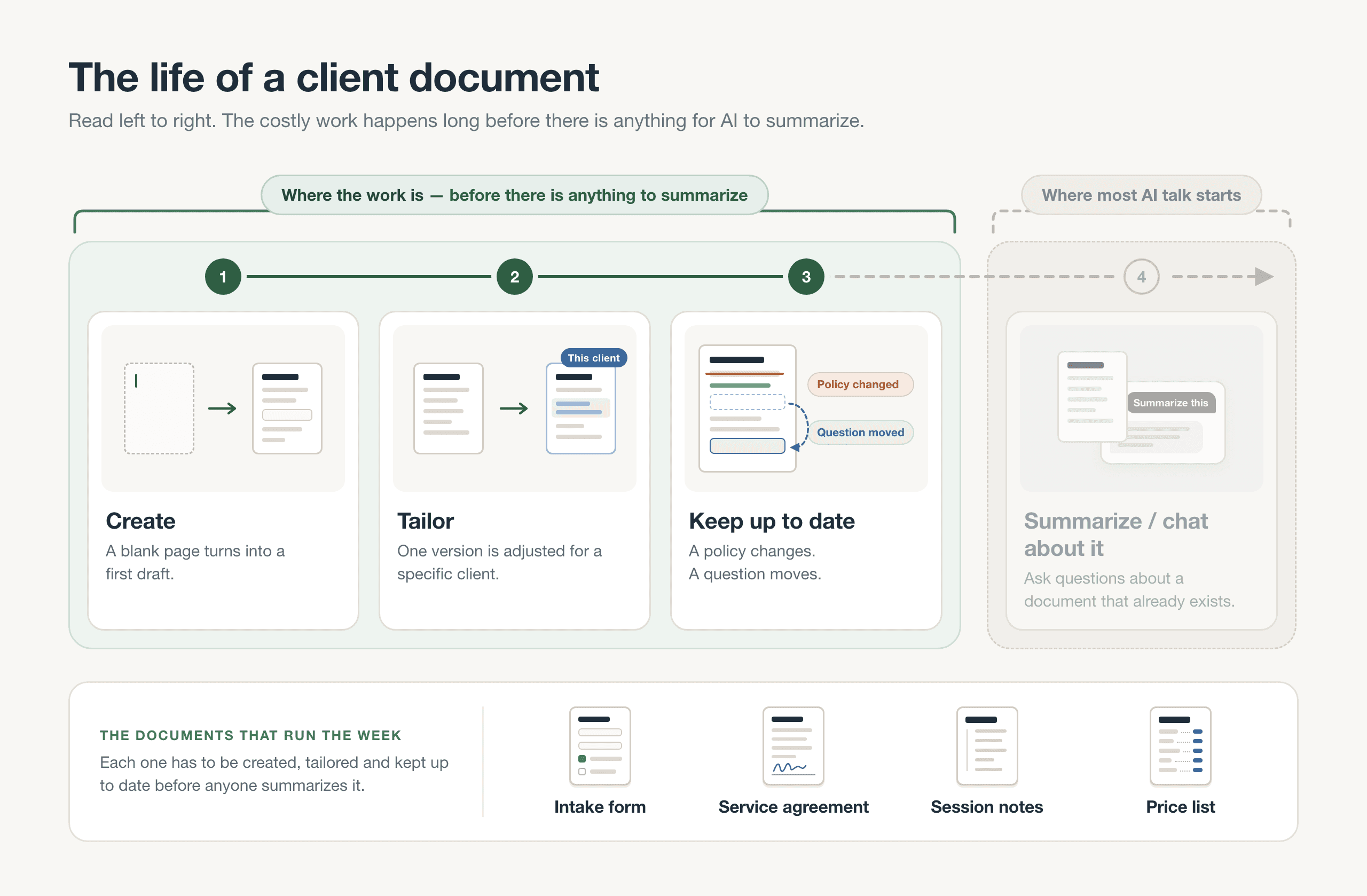Viewport: 1367px width, 896px height.
Task: Select the greyed step 4 circle marker
Action: 1141,277
